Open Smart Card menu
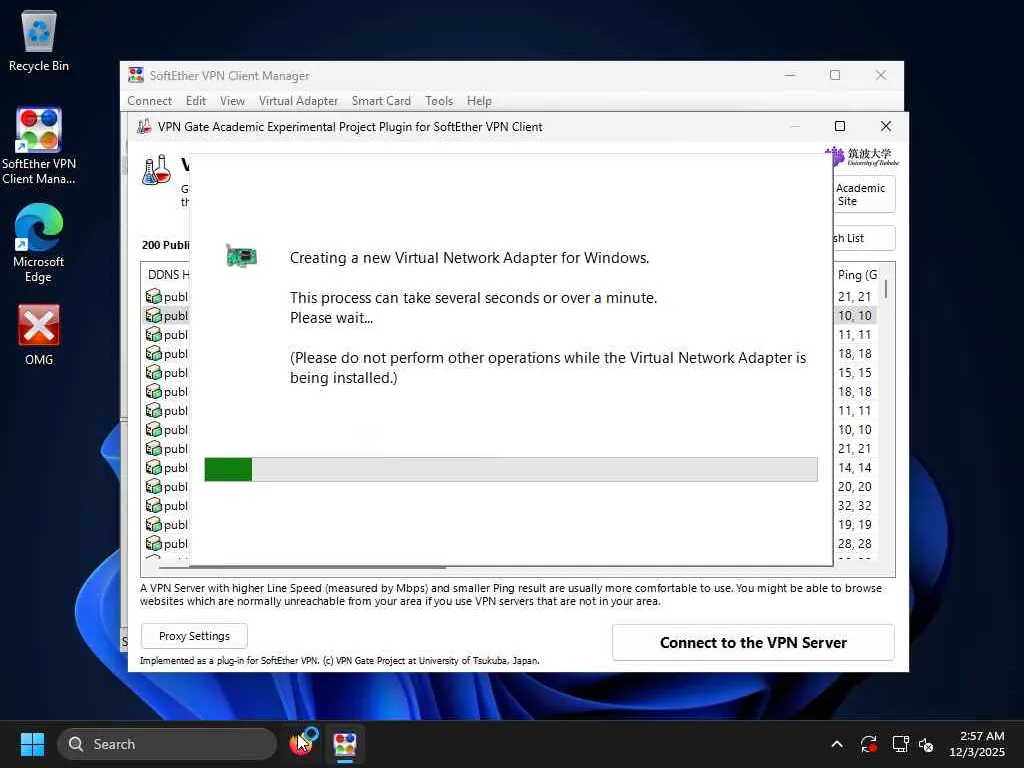The height and width of the screenshot is (768, 1024). (381, 101)
